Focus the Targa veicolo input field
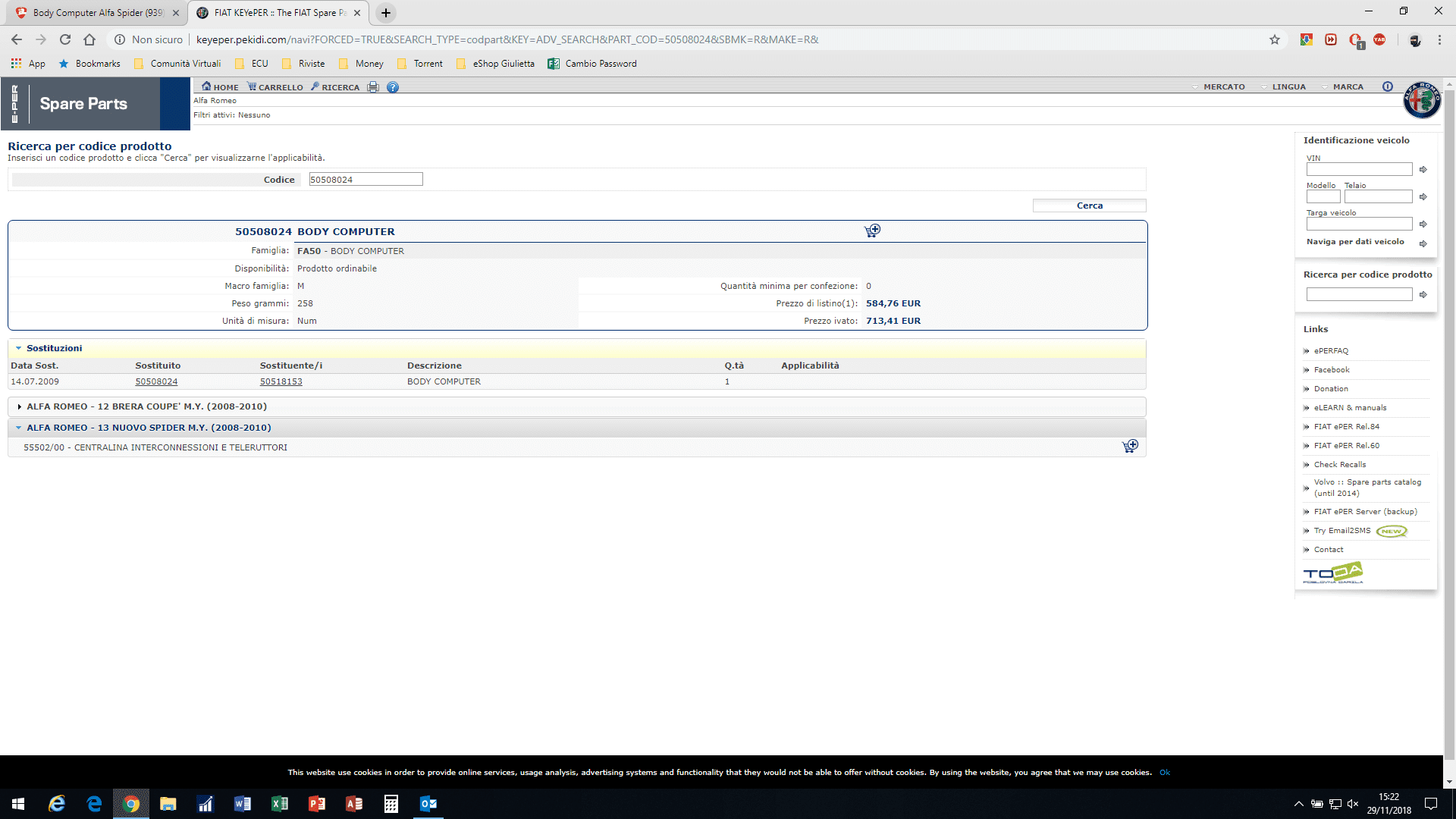 tap(1359, 224)
